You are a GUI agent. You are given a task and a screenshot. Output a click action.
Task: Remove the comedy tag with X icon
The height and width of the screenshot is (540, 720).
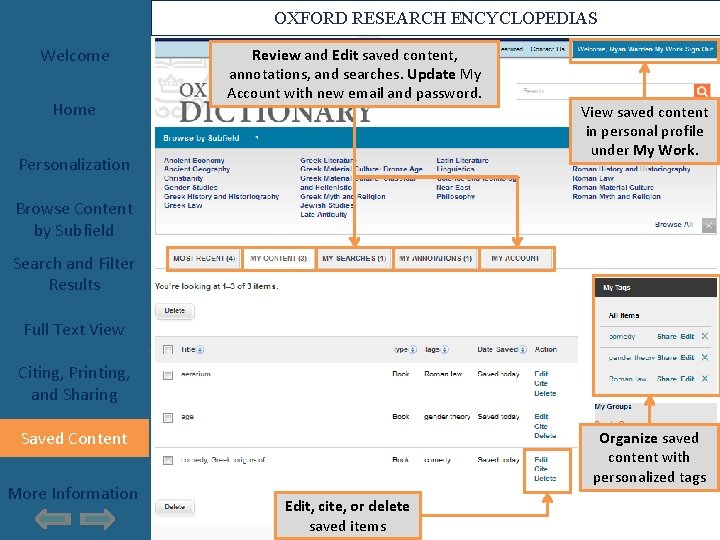pos(705,336)
